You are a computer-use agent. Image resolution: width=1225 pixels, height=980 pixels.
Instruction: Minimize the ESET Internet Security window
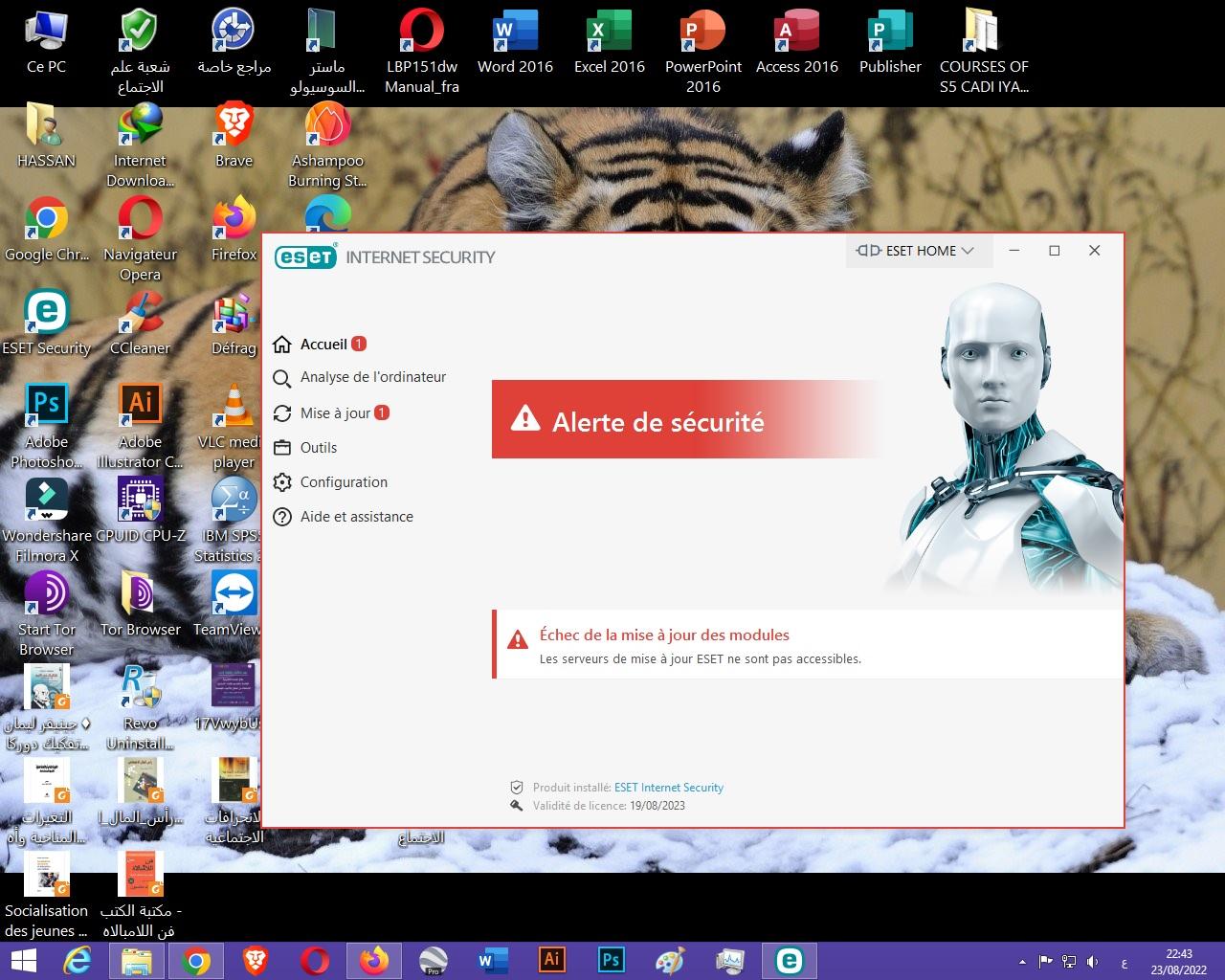[1014, 251]
